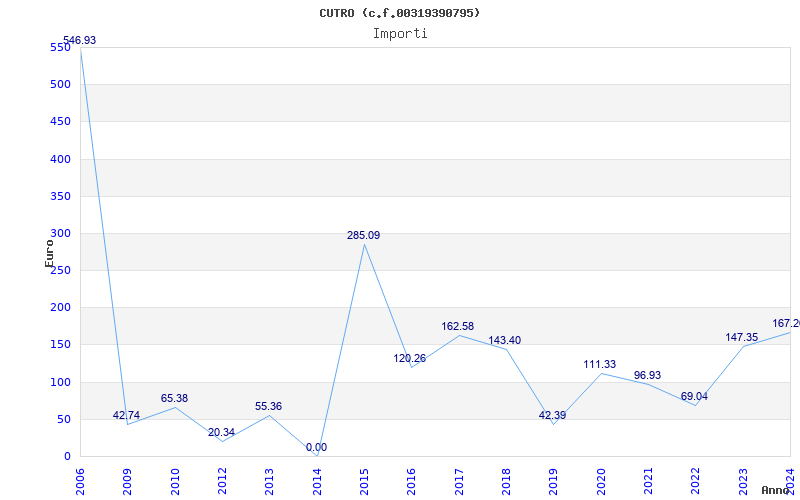800x500 pixels.
Task: Select x-axis year 2015
Action: click(x=364, y=482)
